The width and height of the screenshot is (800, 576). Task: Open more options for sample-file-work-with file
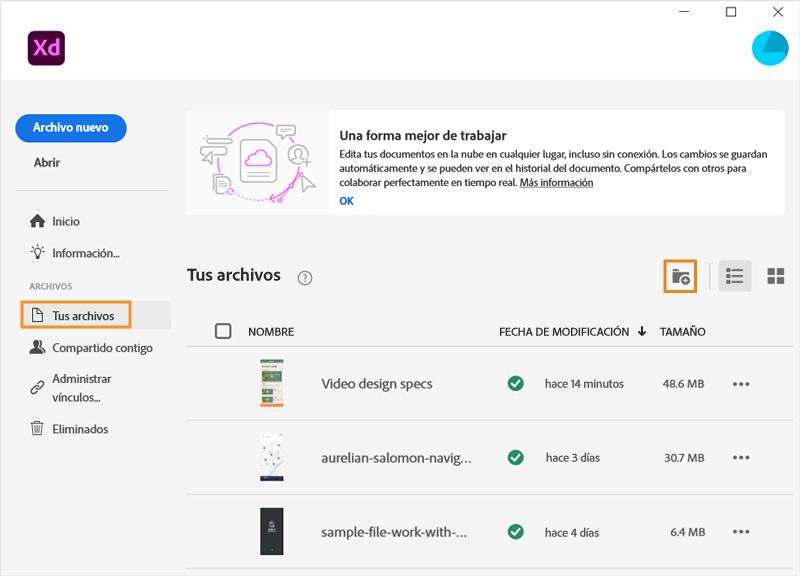pos(743,531)
